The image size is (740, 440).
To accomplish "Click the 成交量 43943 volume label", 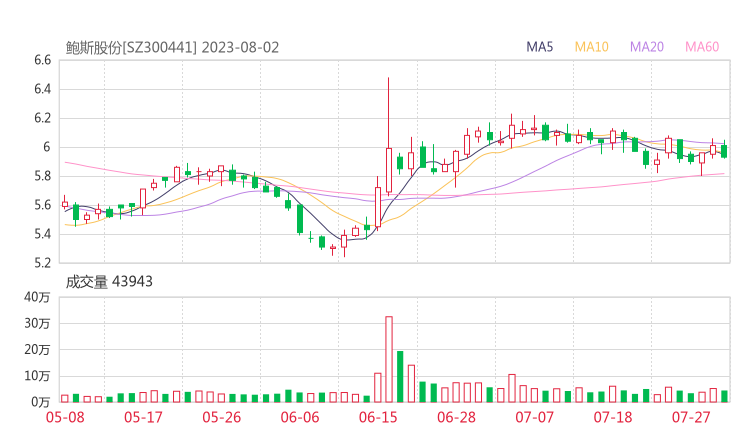I will coord(109,282).
